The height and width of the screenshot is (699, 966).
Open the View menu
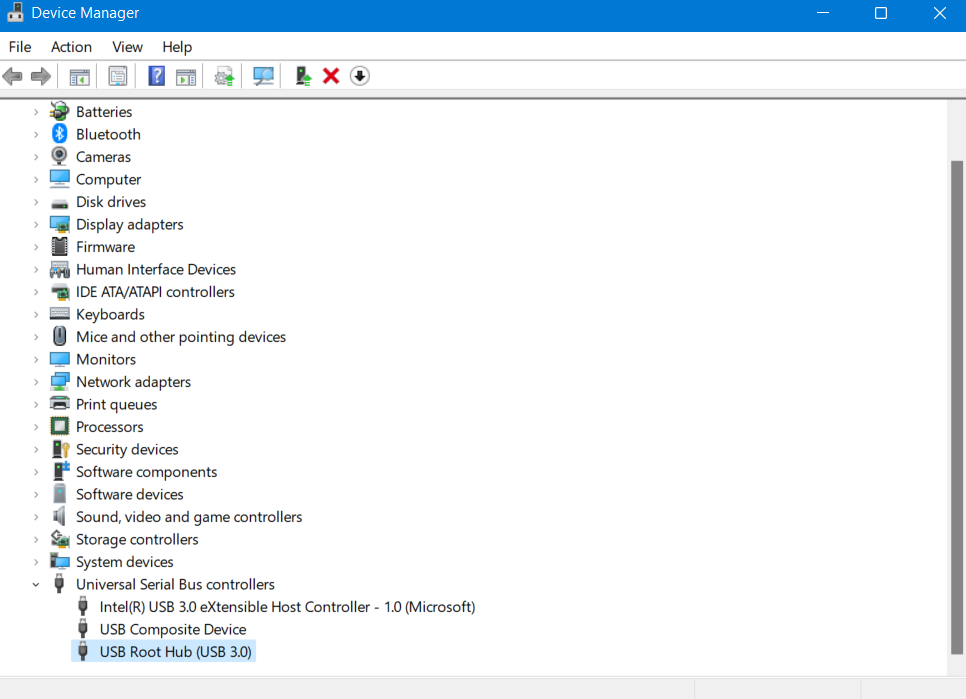click(127, 47)
